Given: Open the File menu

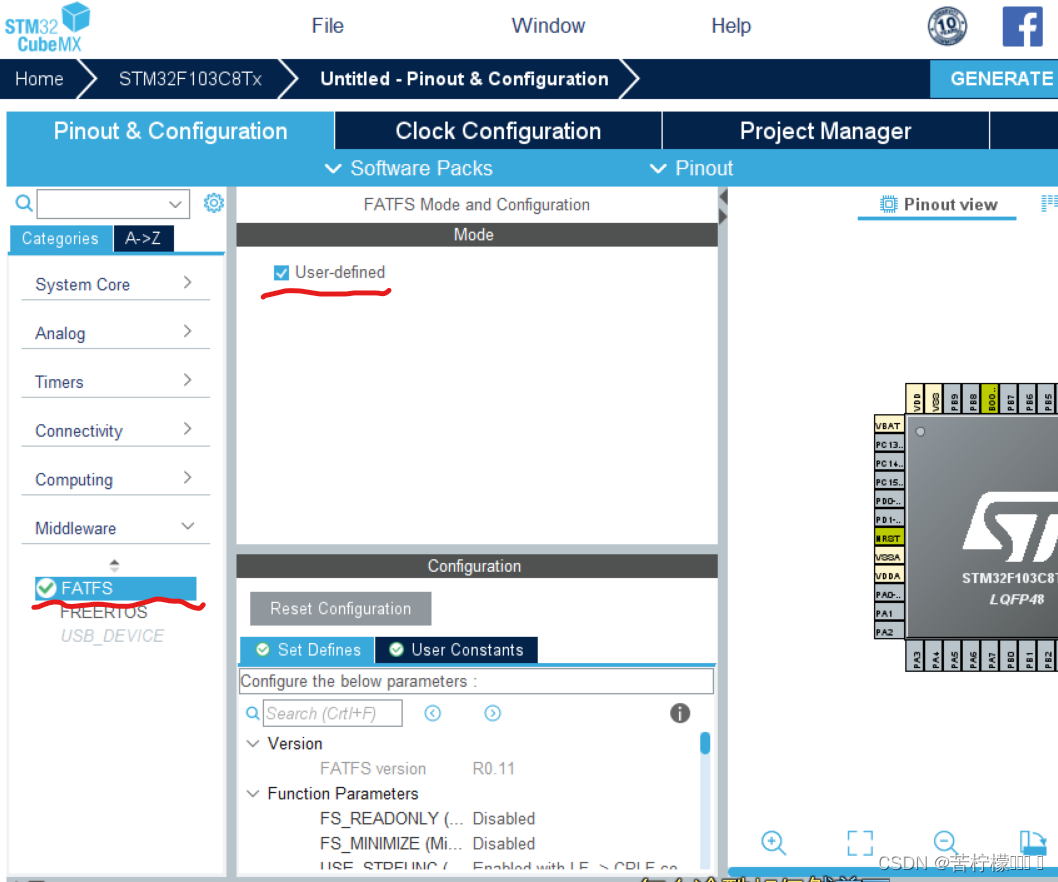Looking at the screenshot, I should click(x=327, y=26).
